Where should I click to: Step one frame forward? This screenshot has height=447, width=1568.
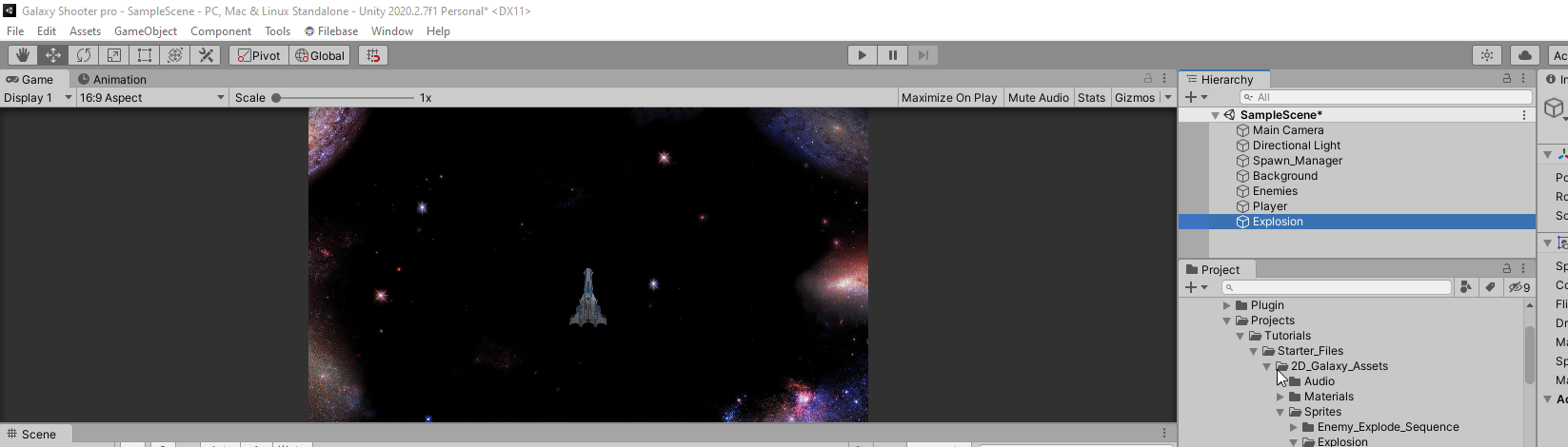click(923, 55)
